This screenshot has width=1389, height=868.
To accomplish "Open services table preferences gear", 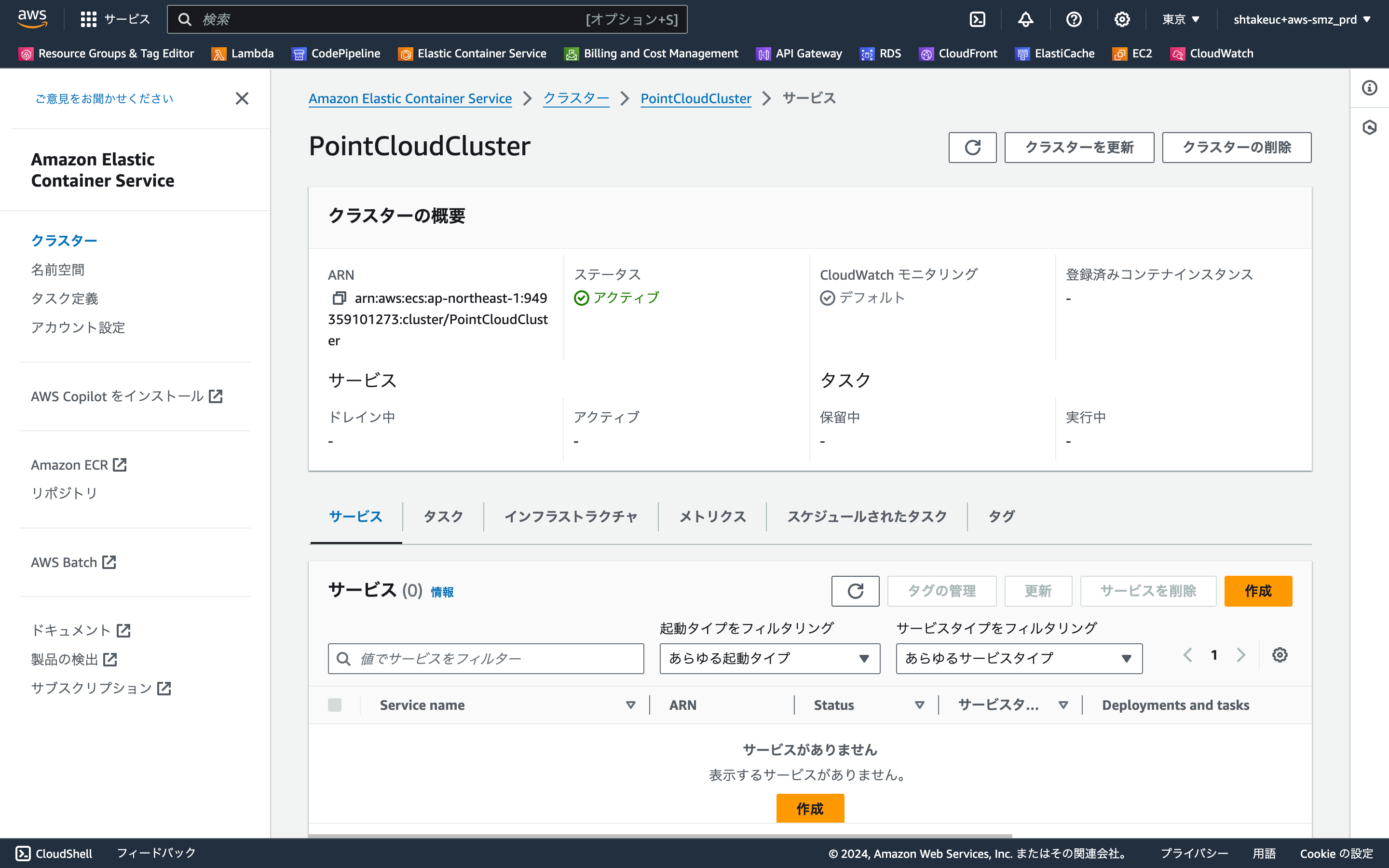I will click(1280, 655).
